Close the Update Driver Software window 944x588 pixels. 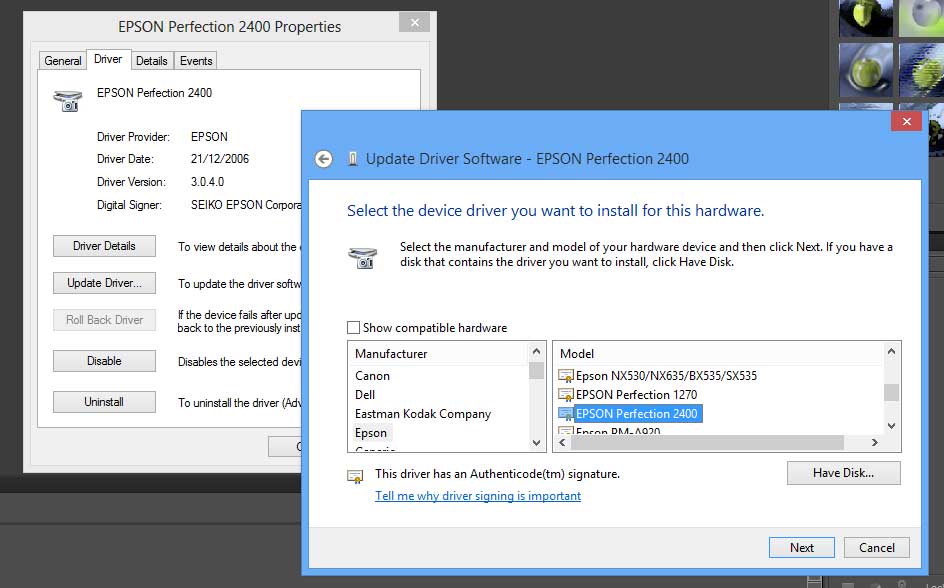pyautogui.click(x=906, y=121)
